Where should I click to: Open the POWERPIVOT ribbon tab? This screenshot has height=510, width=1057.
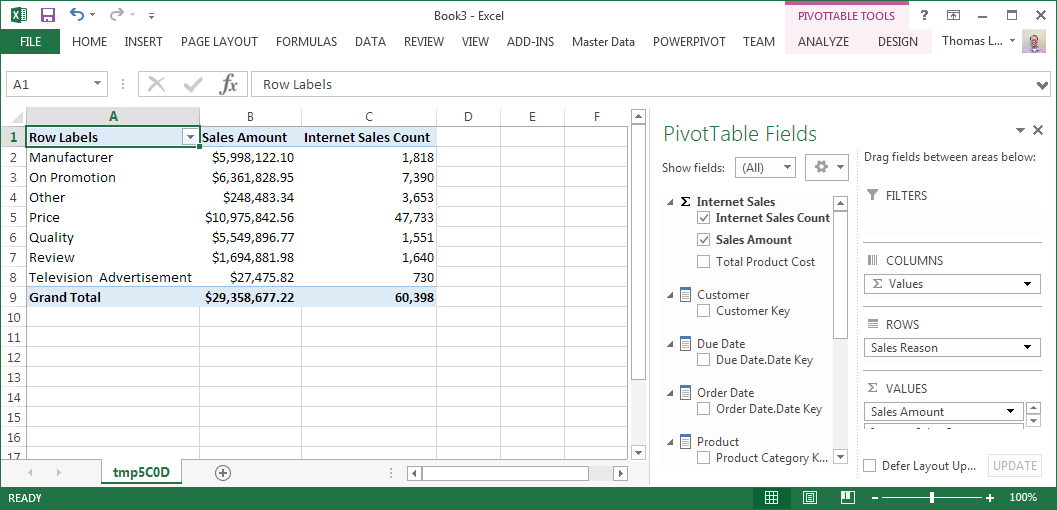click(x=689, y=42)
